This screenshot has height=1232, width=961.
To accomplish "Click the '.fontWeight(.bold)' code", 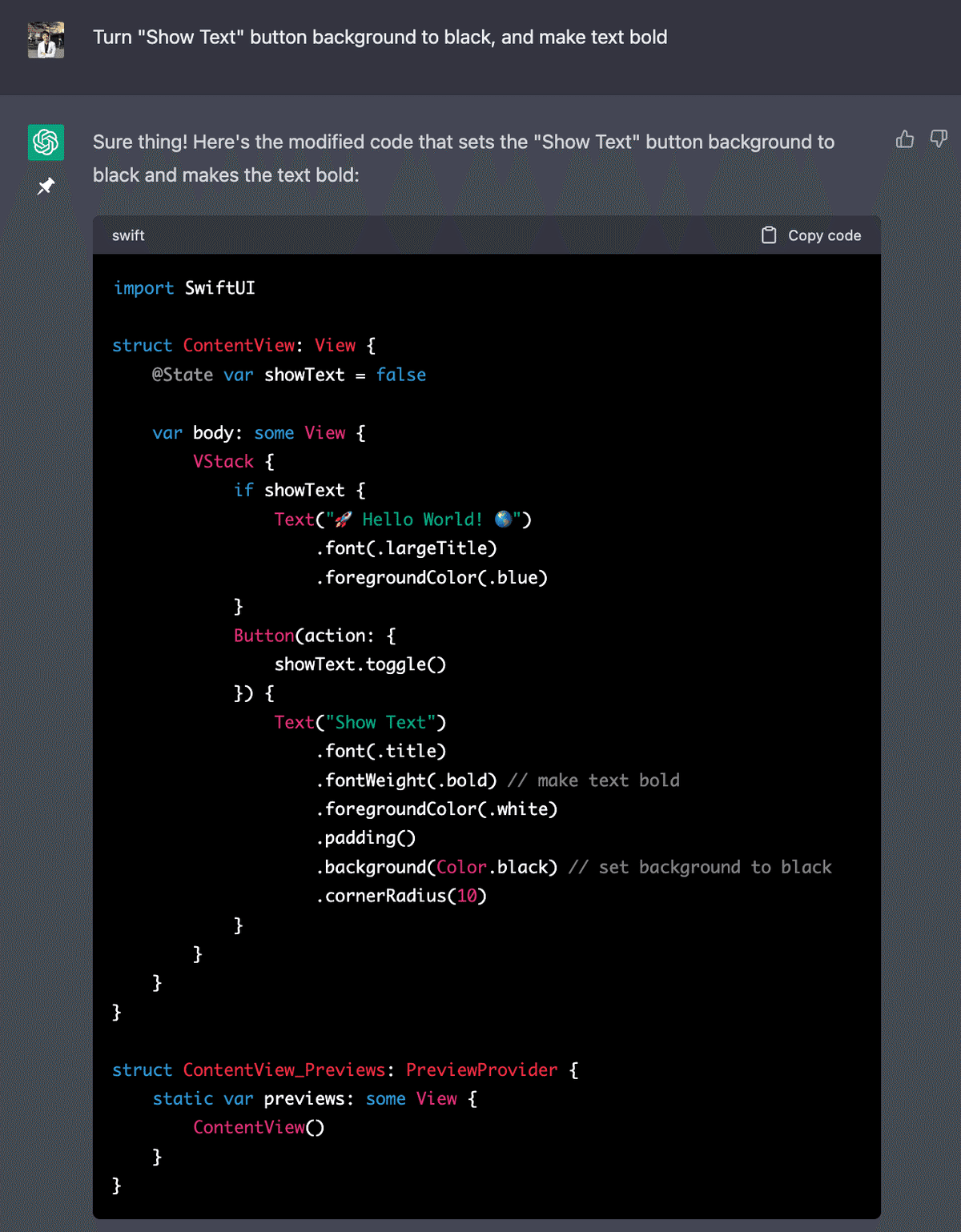I will click(406, 781).
